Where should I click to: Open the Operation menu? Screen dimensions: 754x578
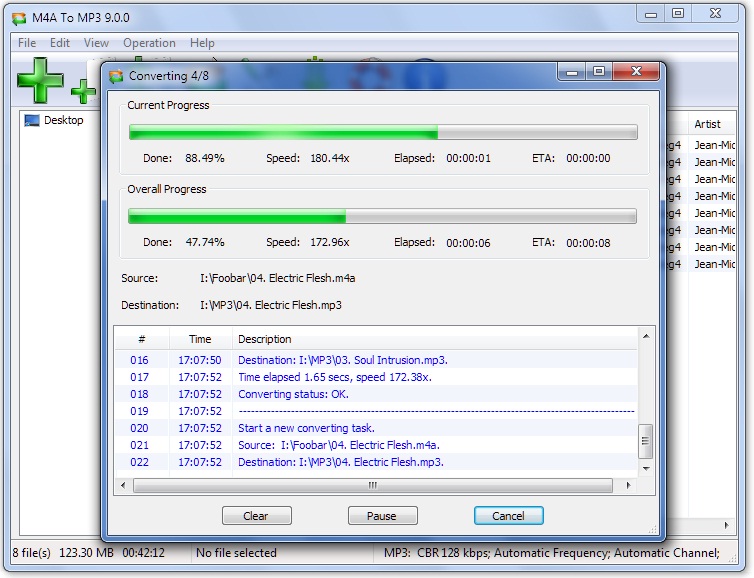click(x=149, y=43)
